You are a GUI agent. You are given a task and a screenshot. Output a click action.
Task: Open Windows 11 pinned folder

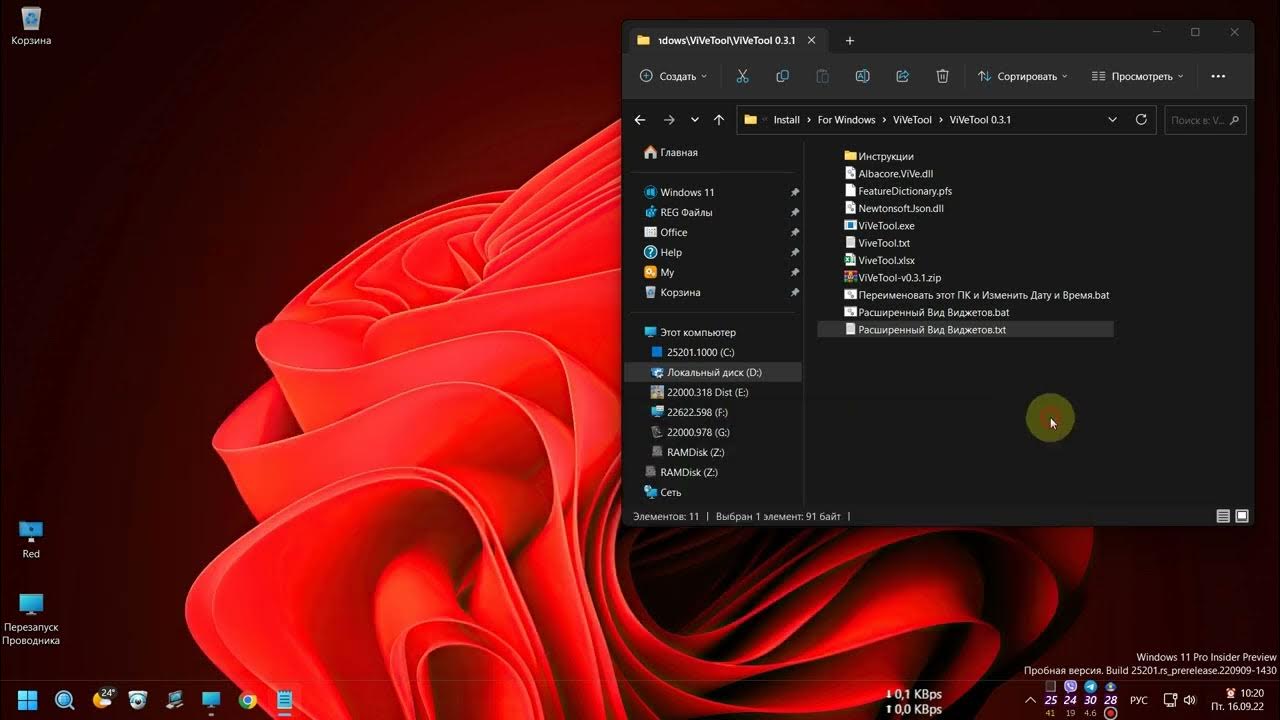(679, 192)
